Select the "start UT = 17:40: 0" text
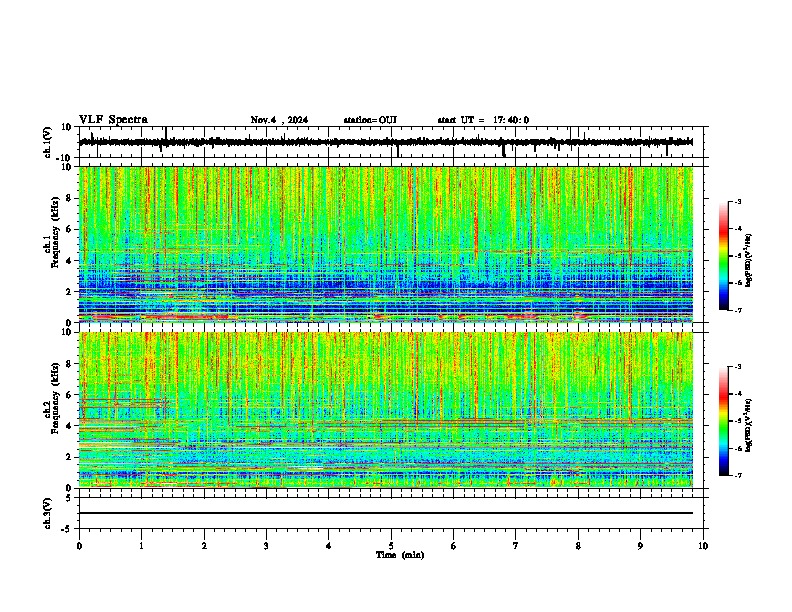 pos(483,120)
